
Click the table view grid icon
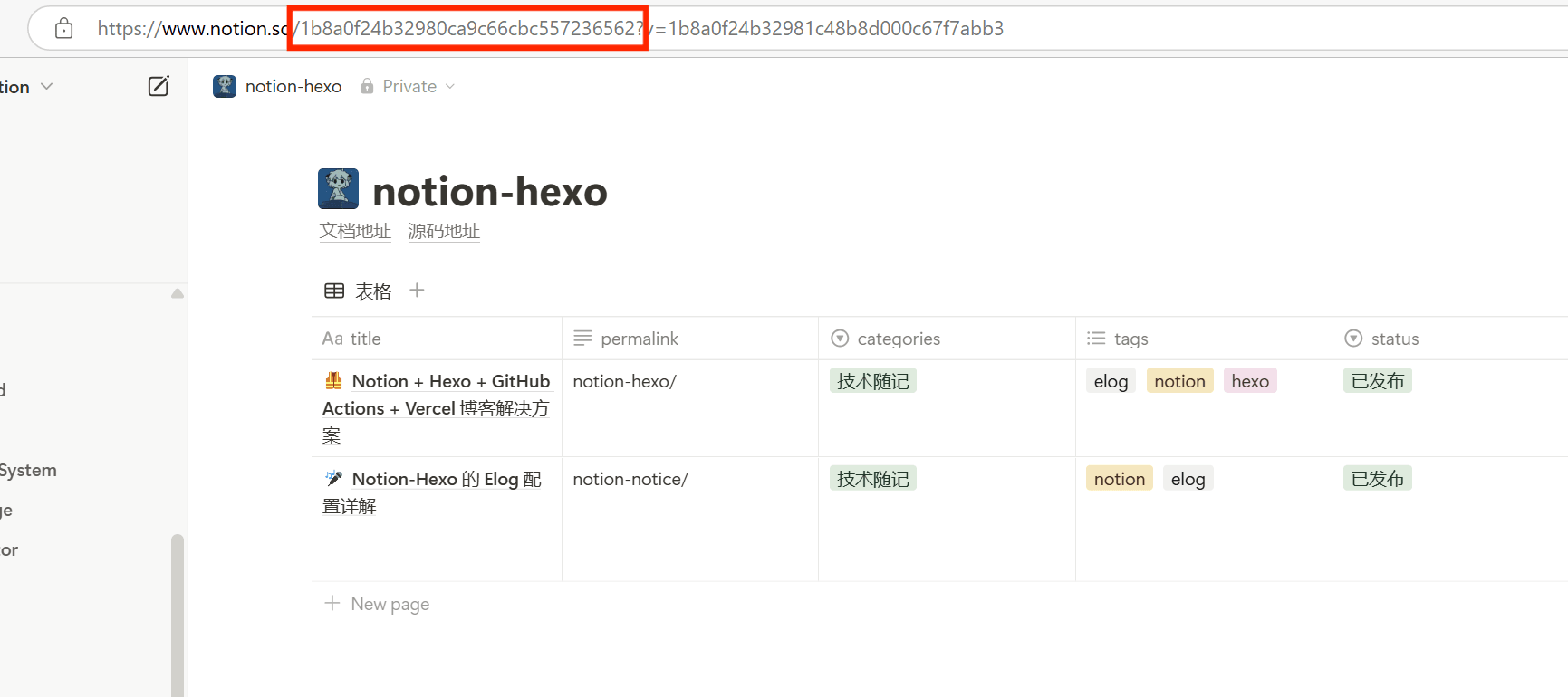[x=334, y=291]
